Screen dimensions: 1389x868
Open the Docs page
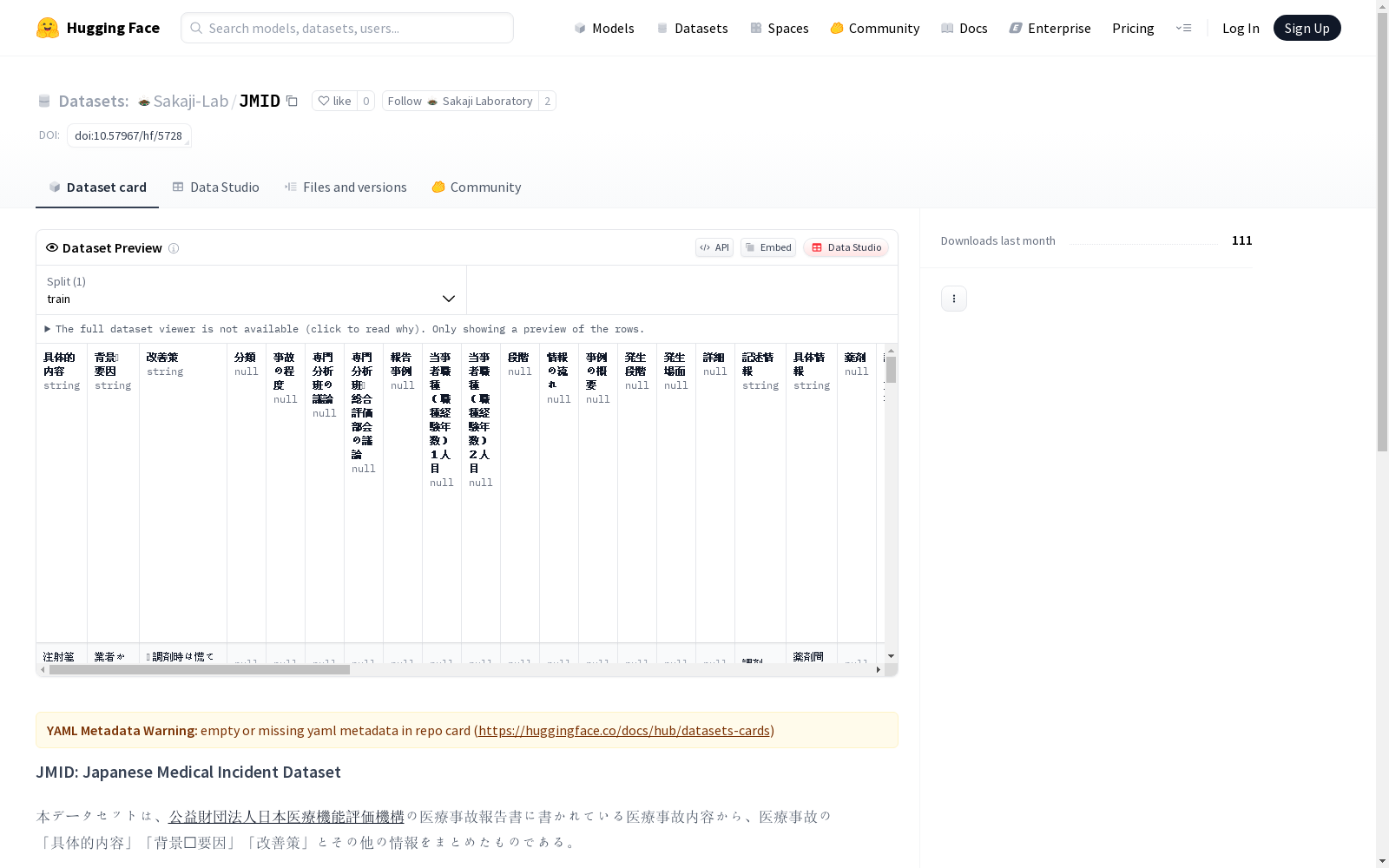click(964, 28)
